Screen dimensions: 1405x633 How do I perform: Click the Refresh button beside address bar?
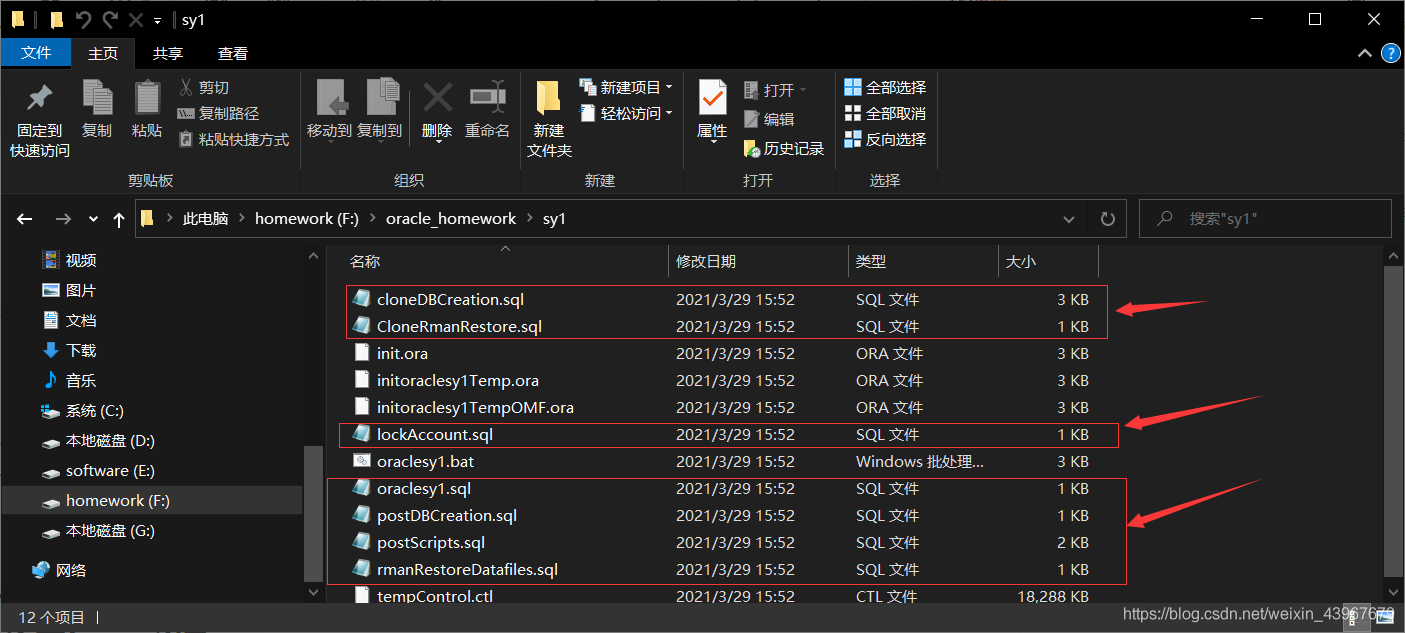[x=1107, y=219]
